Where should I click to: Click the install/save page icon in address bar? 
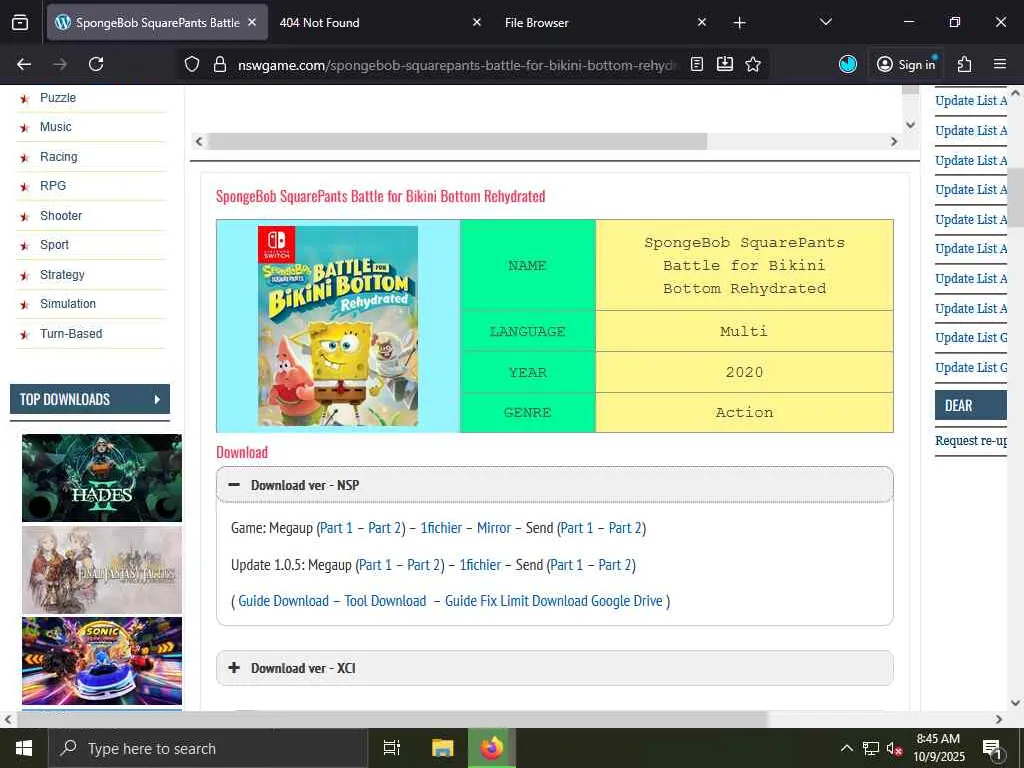point(725,64)
